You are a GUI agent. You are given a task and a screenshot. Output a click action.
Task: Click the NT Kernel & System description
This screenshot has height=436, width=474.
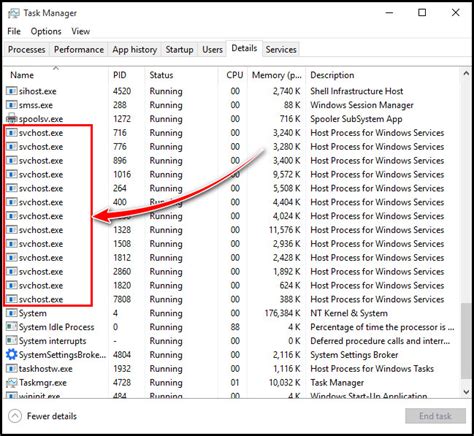(x=349, y=313)
